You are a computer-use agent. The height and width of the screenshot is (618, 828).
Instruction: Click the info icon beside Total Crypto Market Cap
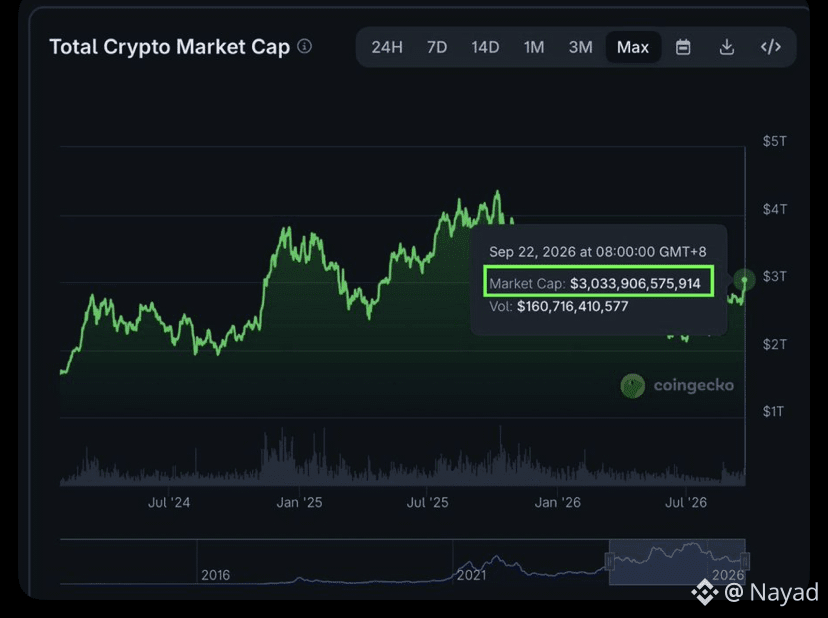[x=304, y=46]
